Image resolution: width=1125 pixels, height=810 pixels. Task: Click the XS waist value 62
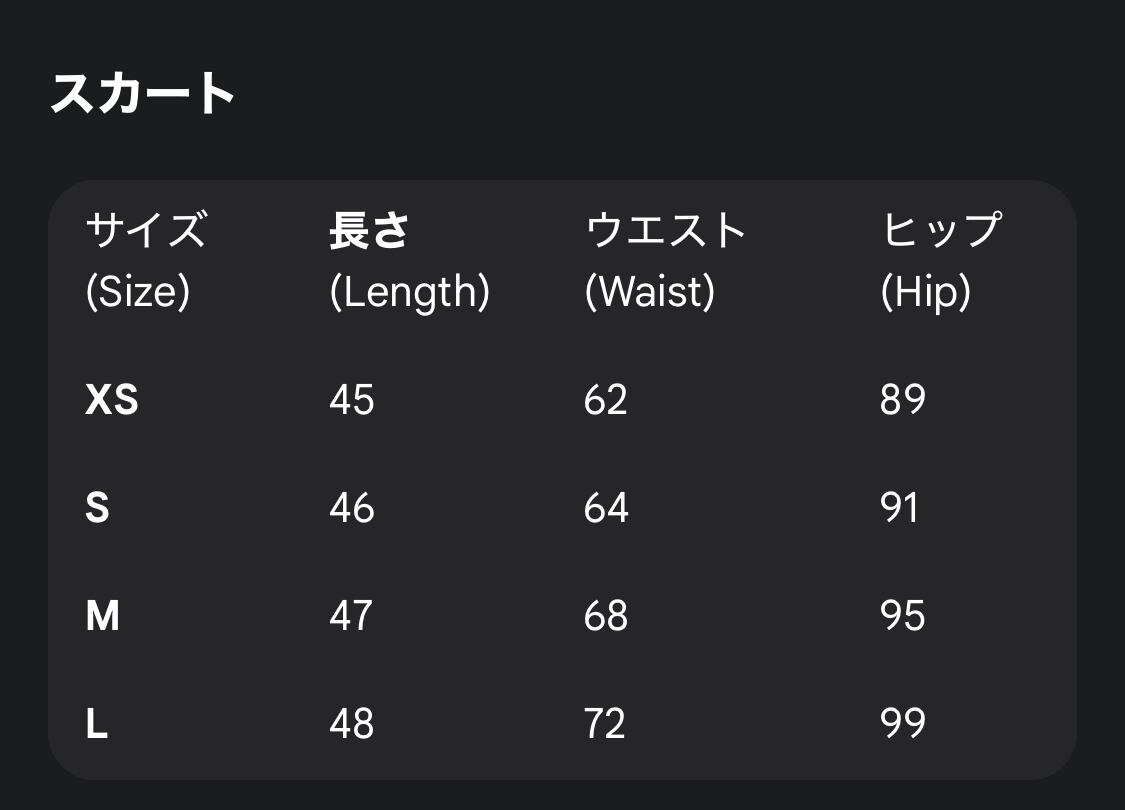tap(606, 400)
